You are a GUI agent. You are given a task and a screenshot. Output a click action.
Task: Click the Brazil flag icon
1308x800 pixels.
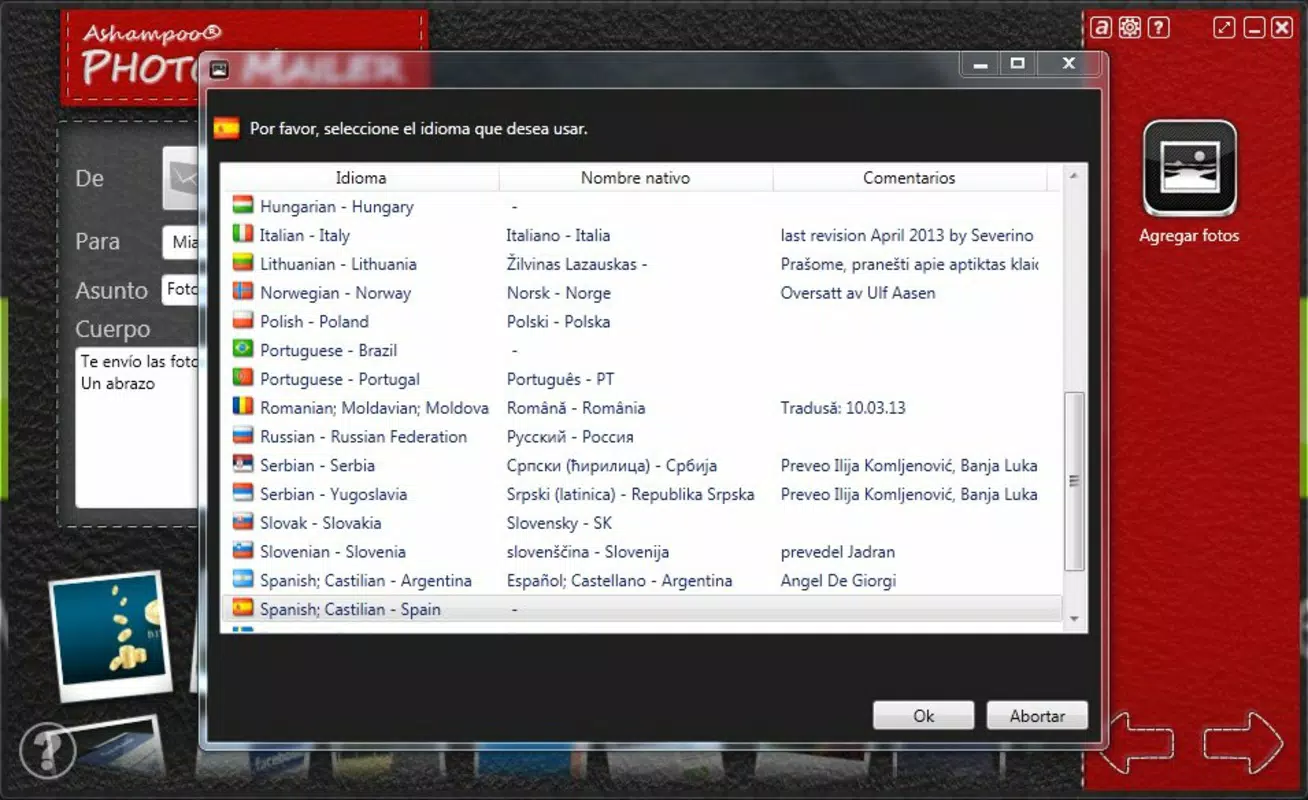243,350
